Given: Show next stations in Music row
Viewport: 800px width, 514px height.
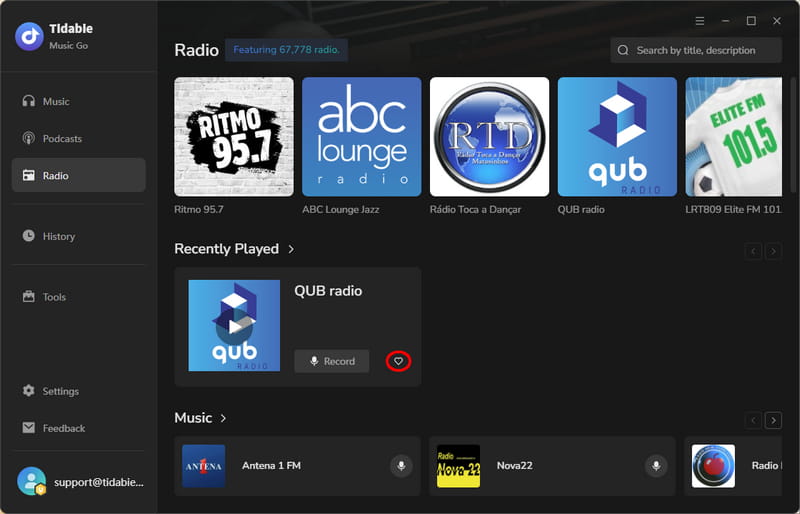Looking at the screenshot, I should pyautogui.click(x=773, y=420).
